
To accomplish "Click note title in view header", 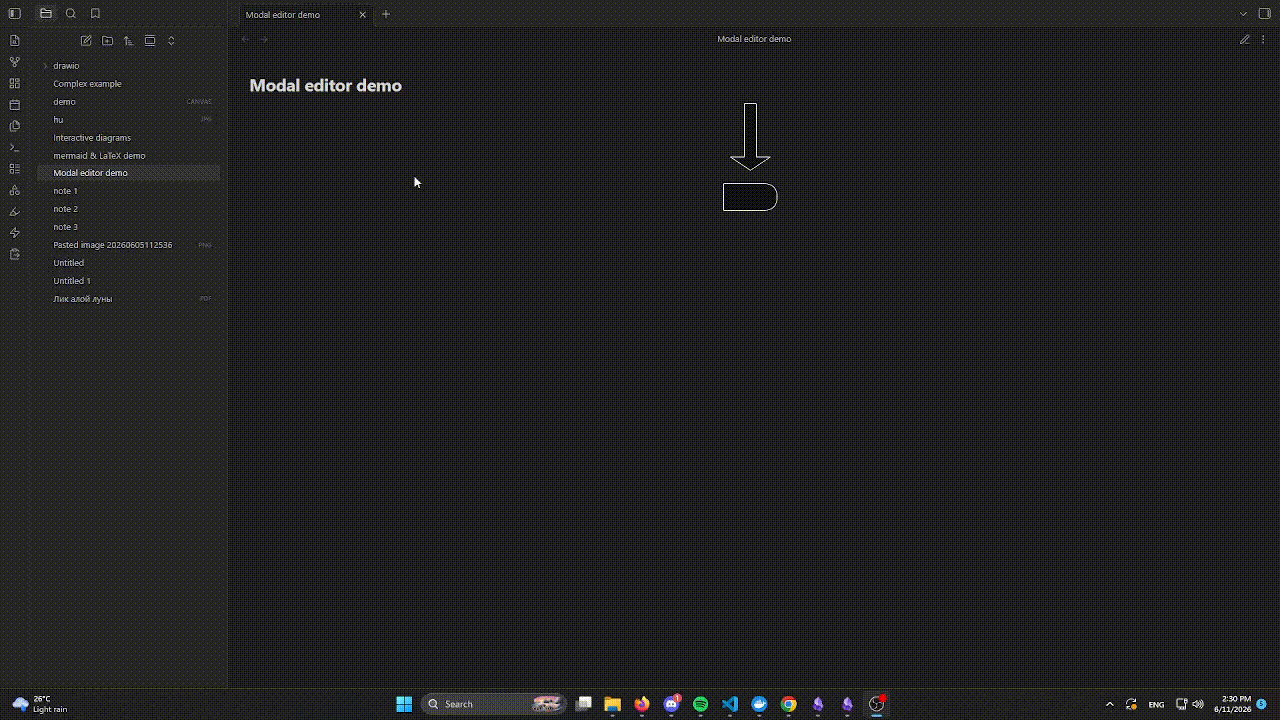I will pos(754,39).
